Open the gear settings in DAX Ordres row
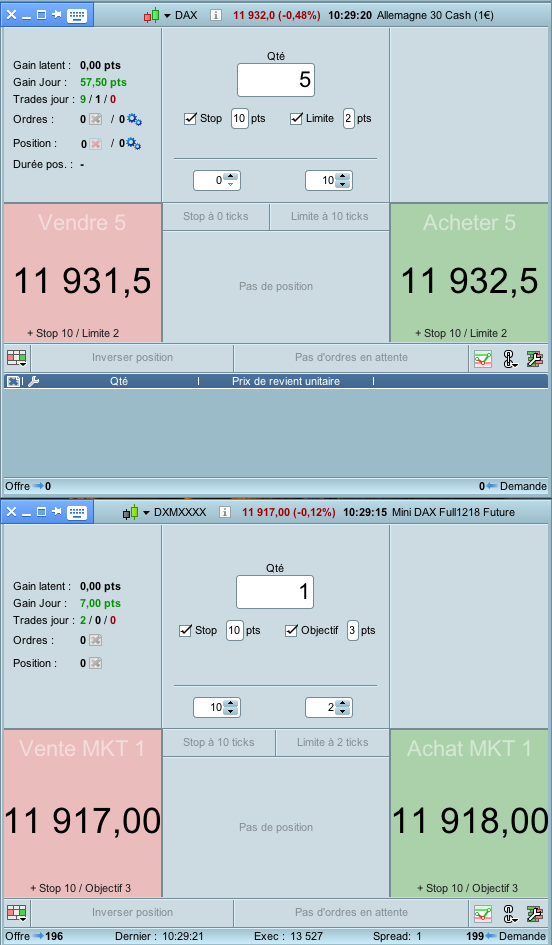 [x=134, y=119]
